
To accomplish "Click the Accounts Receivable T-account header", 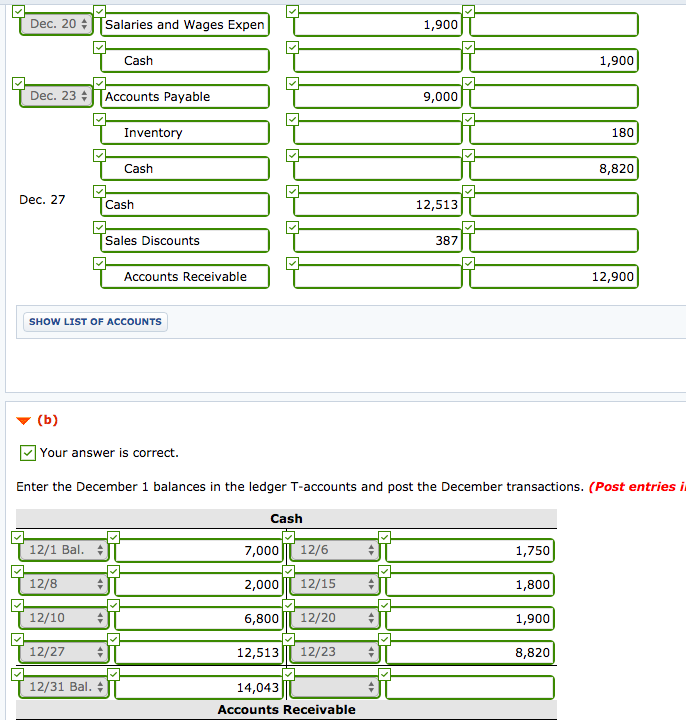I will (286, 709).
